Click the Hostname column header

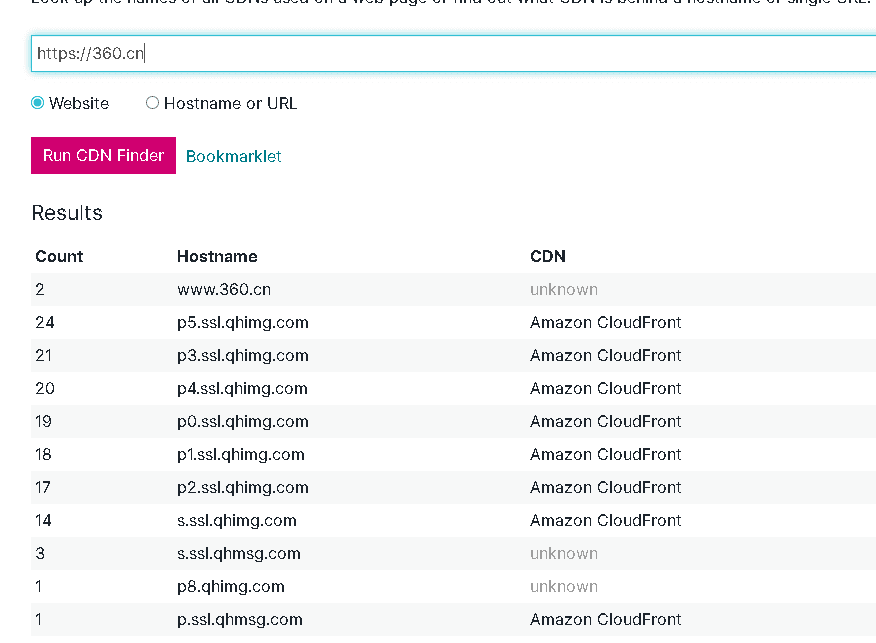click(217, 256)
